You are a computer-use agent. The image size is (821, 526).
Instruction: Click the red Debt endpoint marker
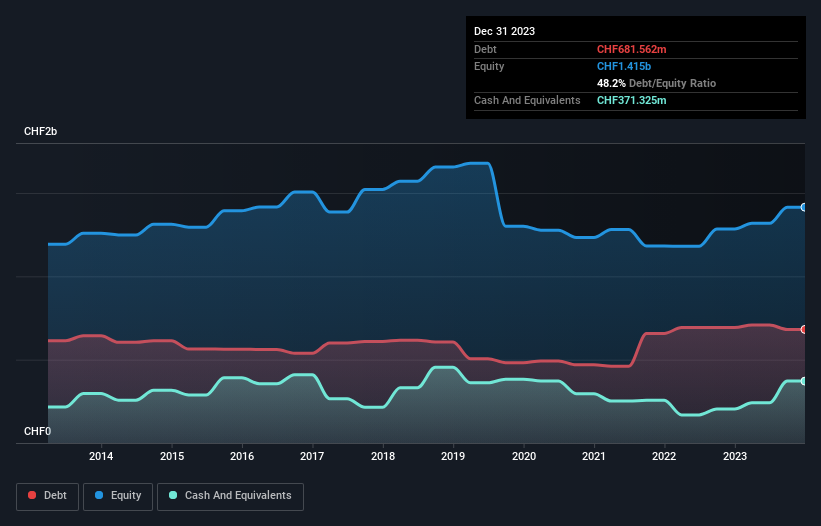804,329
